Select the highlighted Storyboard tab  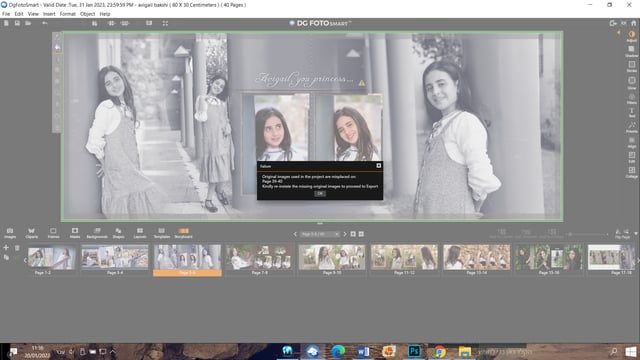click(183, 233)
